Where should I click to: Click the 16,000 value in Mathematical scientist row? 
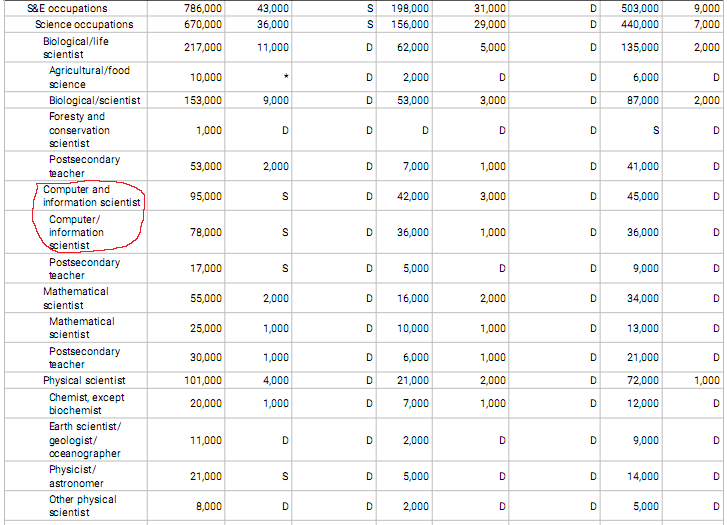413,298
